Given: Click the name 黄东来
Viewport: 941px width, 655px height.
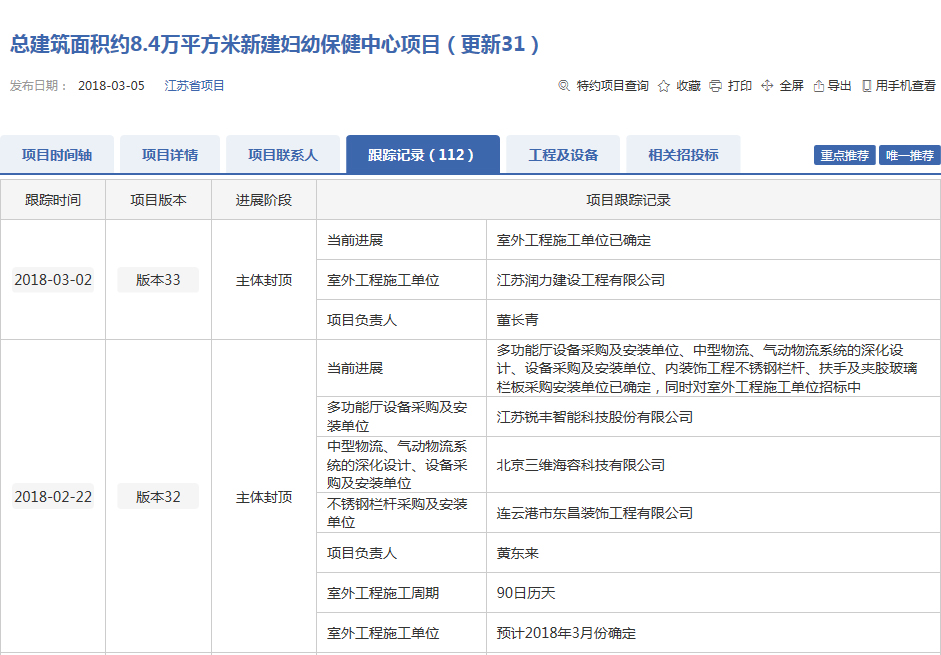Looking at the screenshot, I should [517, 553].
